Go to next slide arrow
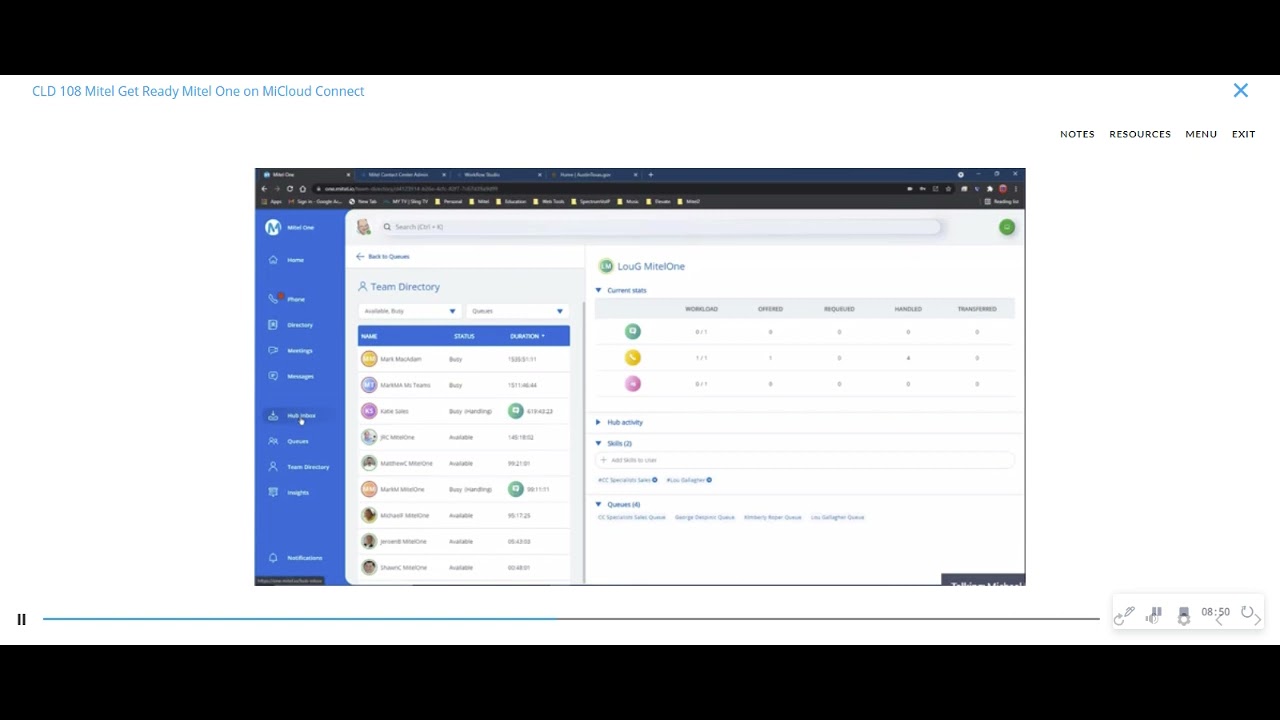 (x=1257, y=620)
